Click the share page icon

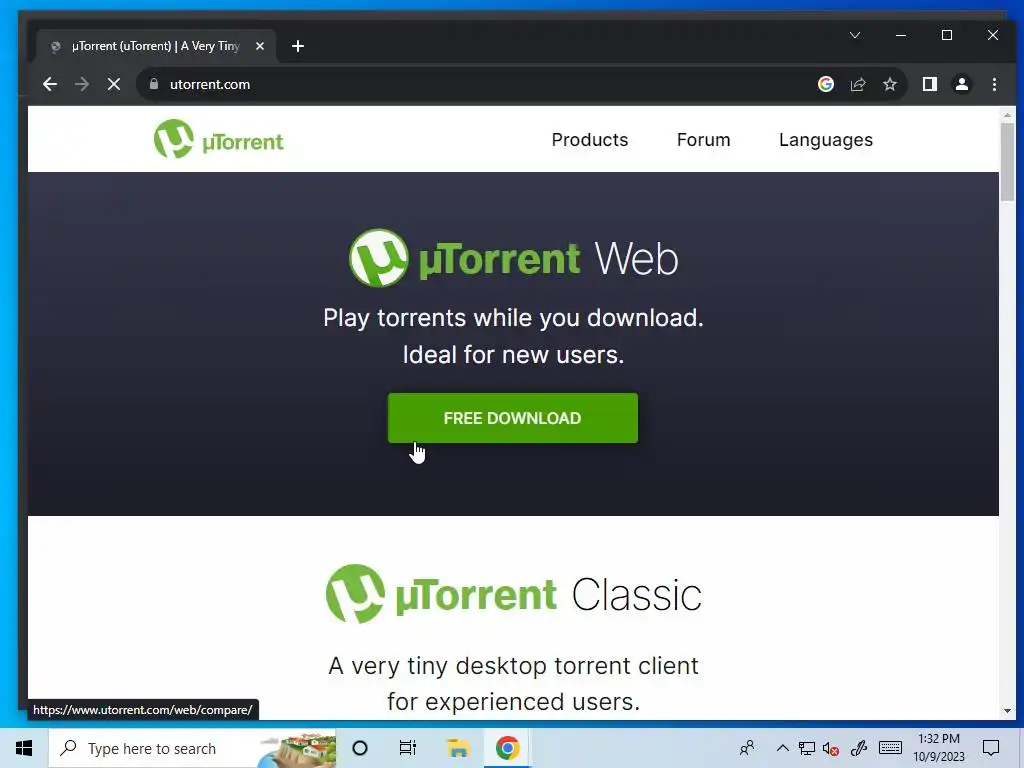[857, 84]
